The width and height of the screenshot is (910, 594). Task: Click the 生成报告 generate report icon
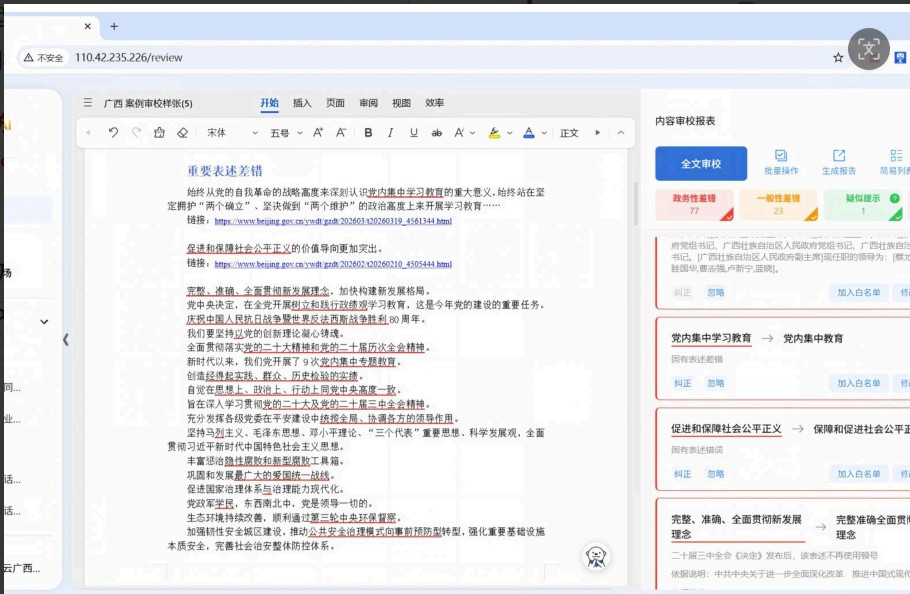click(x=839, y=162)
